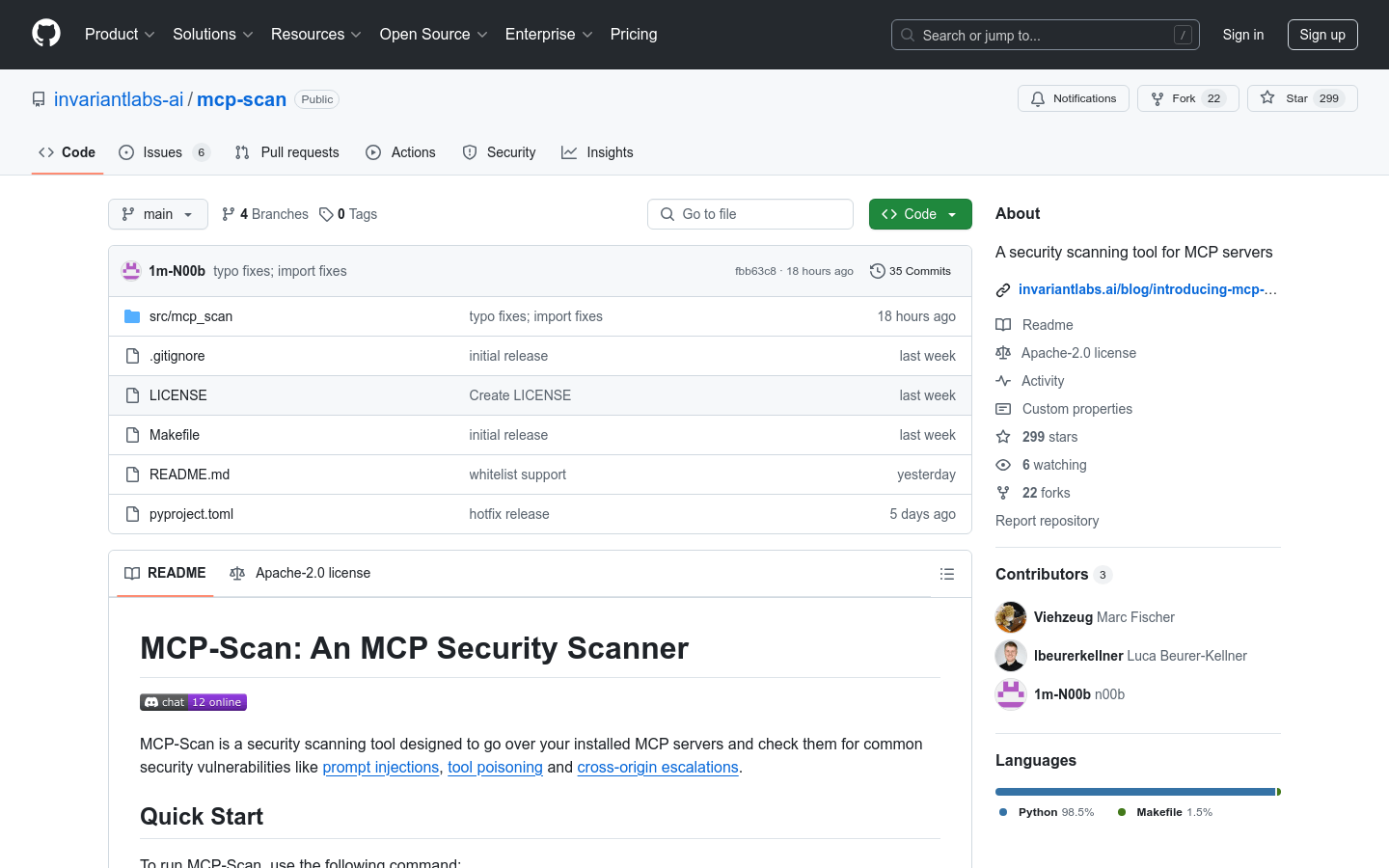The height and width of the screenshot is (868, 1389).
Task: Follow the tool poisoning link
Action: [x=495, y=767]
